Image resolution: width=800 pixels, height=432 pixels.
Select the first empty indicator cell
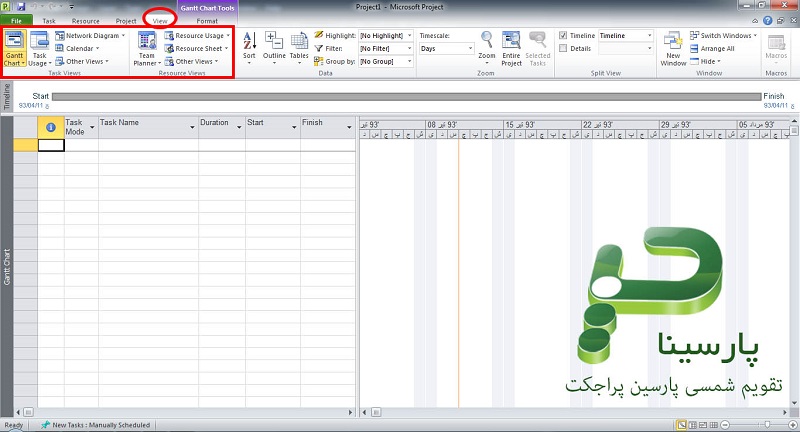51,145
